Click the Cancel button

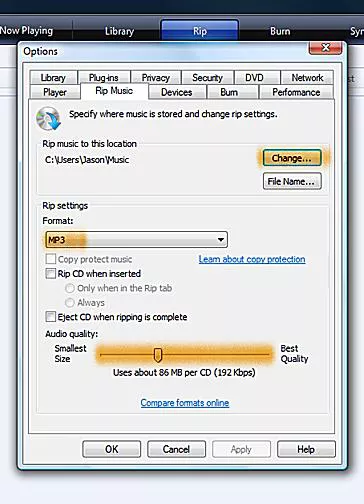(x=176, y=449)
